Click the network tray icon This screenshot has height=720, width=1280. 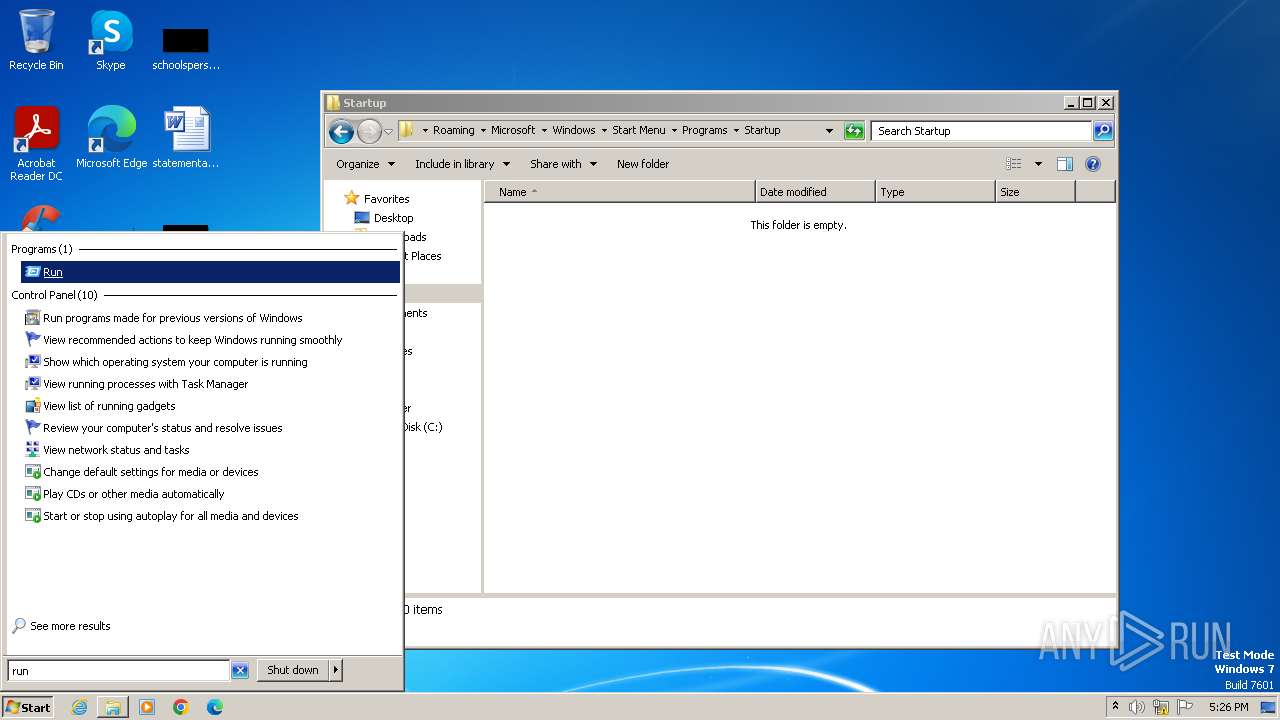click(x=1161, y=707)
